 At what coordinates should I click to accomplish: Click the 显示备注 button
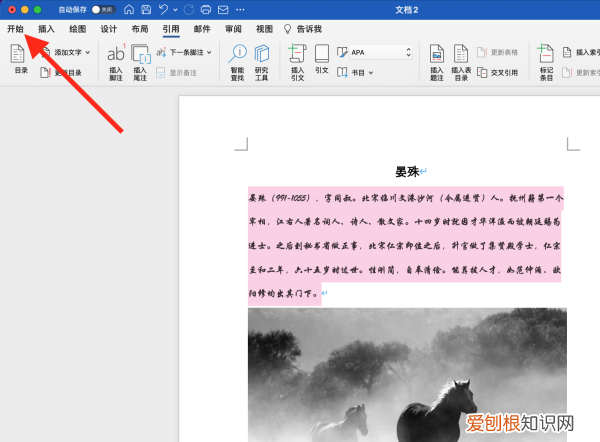(176, 73)
